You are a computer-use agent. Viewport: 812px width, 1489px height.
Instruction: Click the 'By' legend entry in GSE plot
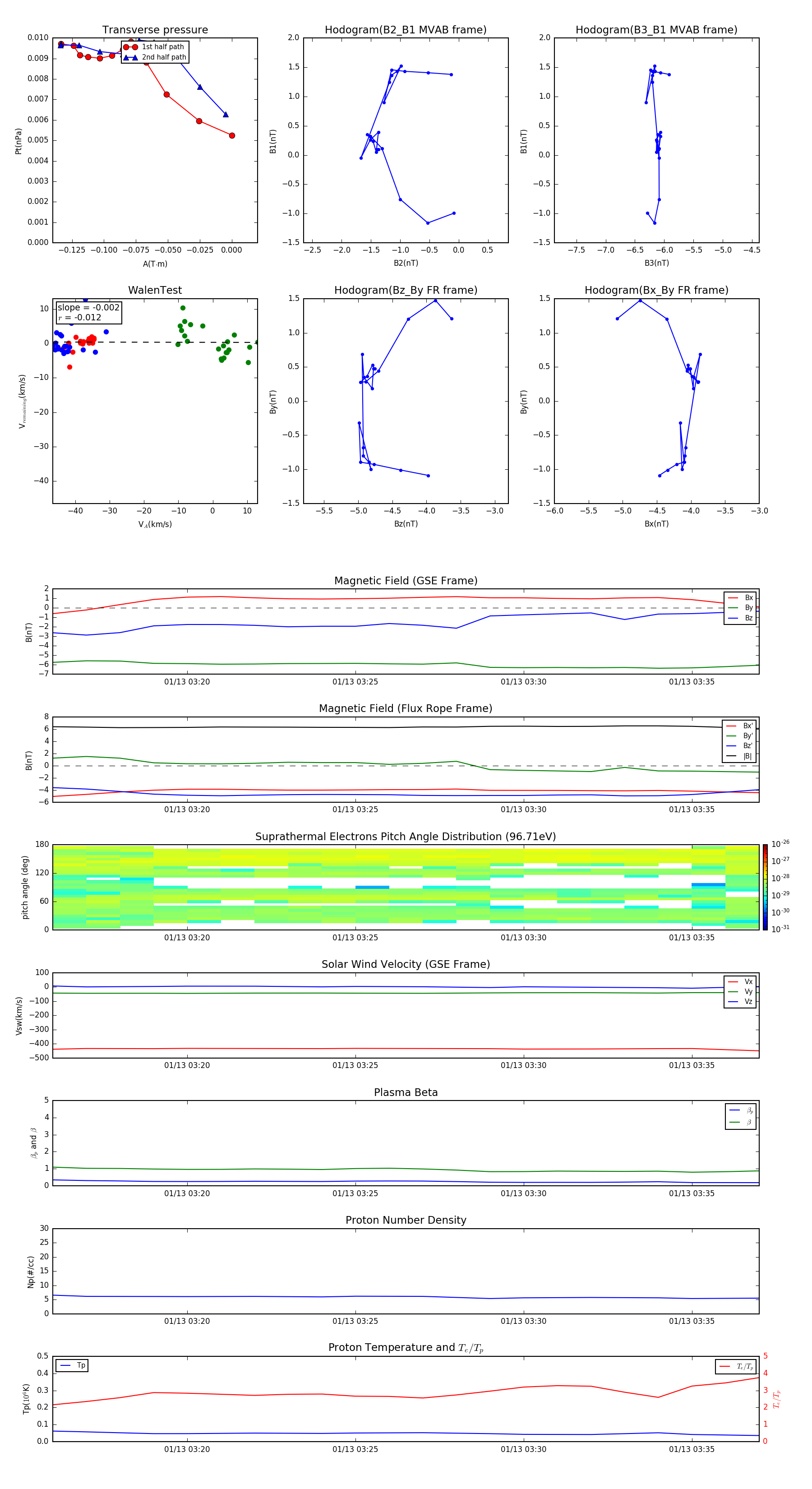pyautogui.click(x=740, y=607)
